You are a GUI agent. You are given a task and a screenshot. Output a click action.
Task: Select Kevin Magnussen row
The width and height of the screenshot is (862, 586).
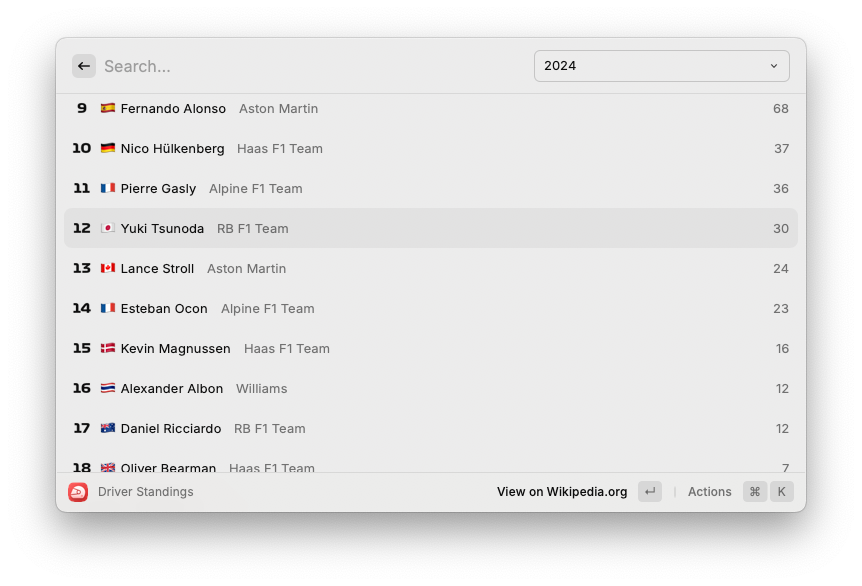(431, 349)
